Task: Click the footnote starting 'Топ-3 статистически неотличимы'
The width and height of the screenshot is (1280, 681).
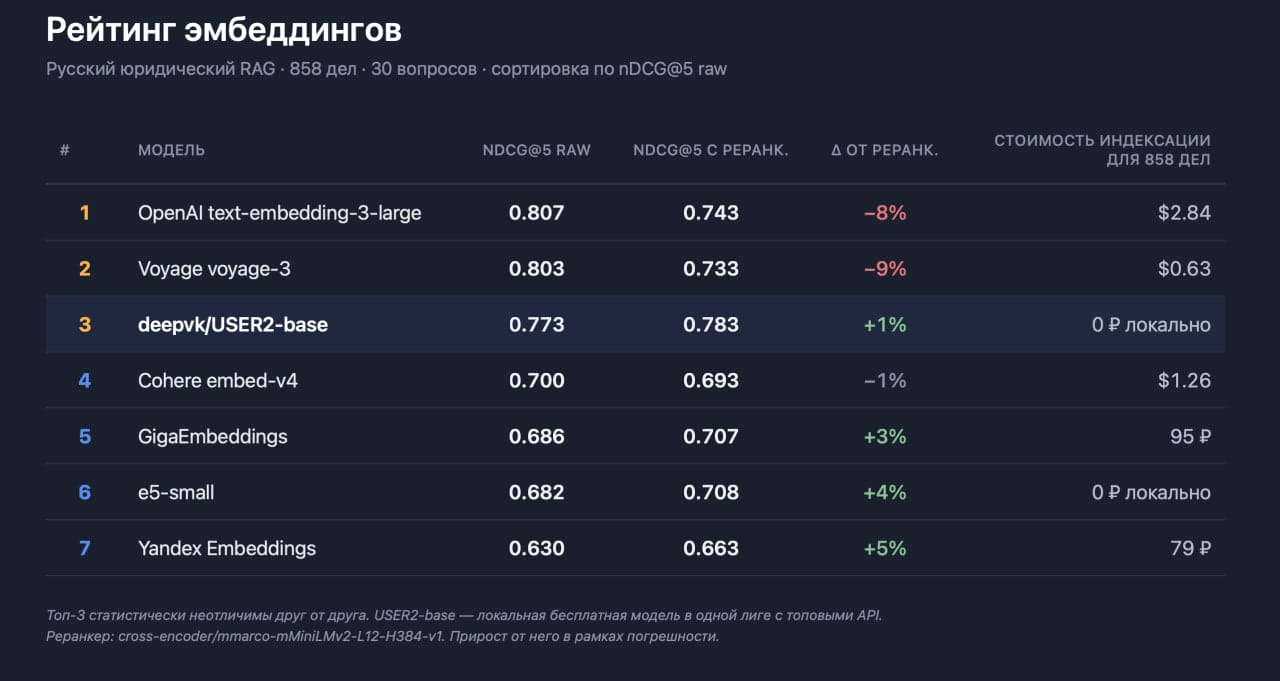Action: pos(464,616)
